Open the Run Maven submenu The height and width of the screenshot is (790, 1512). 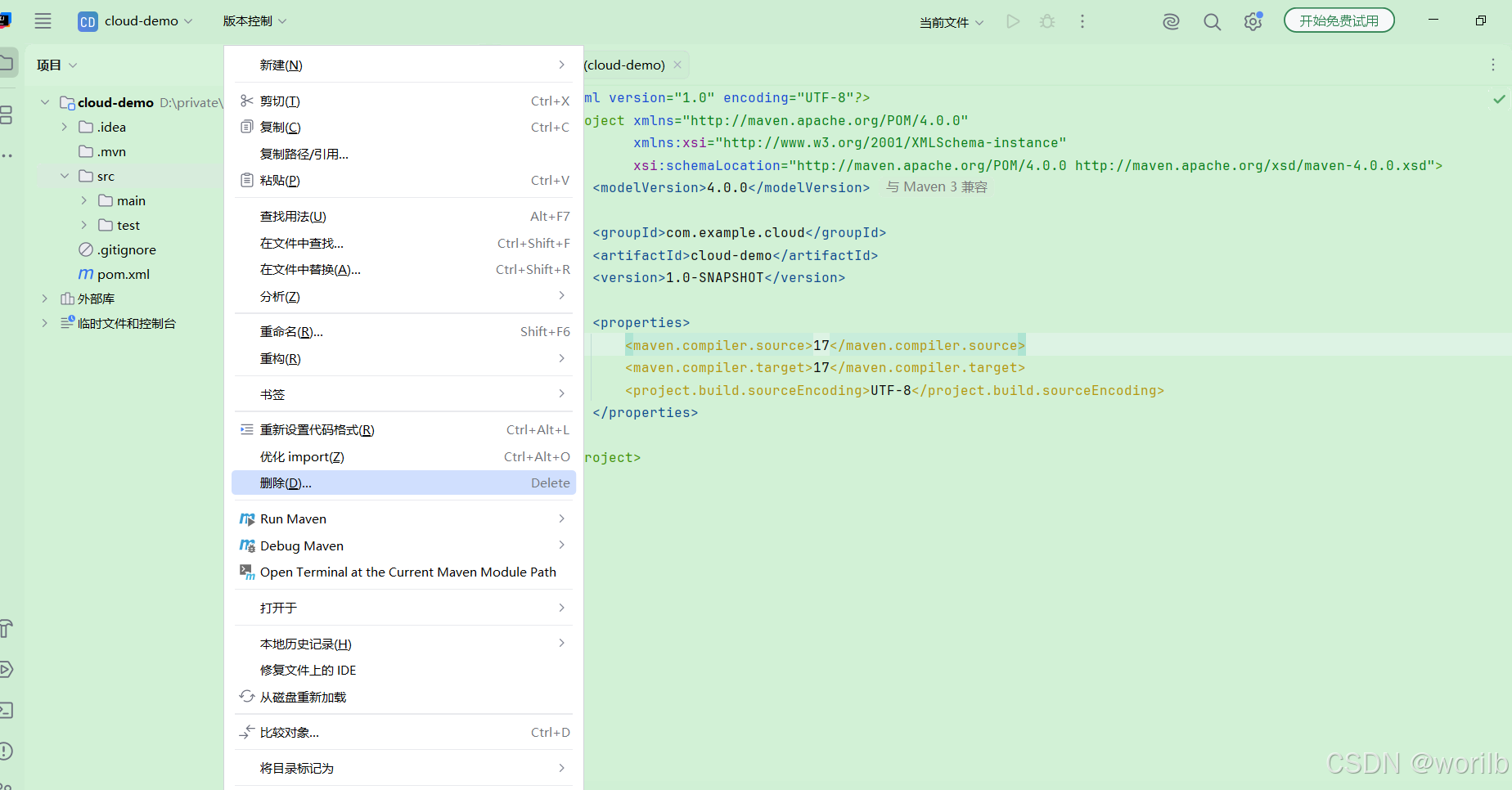coord(404,518)
